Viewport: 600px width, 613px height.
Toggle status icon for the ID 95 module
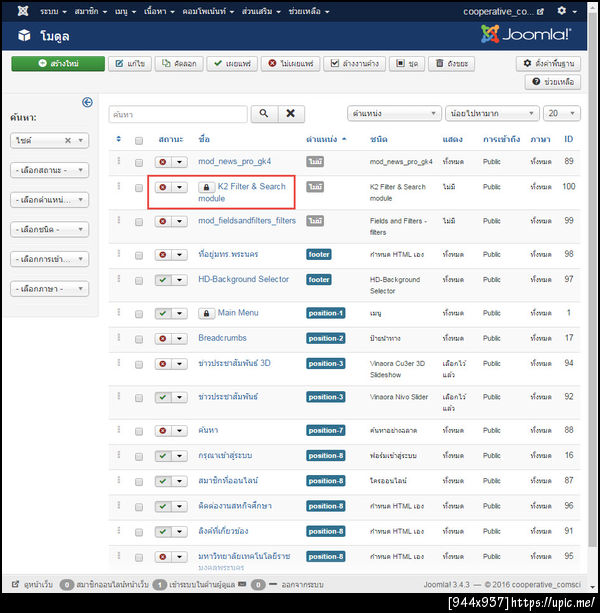[x=163, y=557]
